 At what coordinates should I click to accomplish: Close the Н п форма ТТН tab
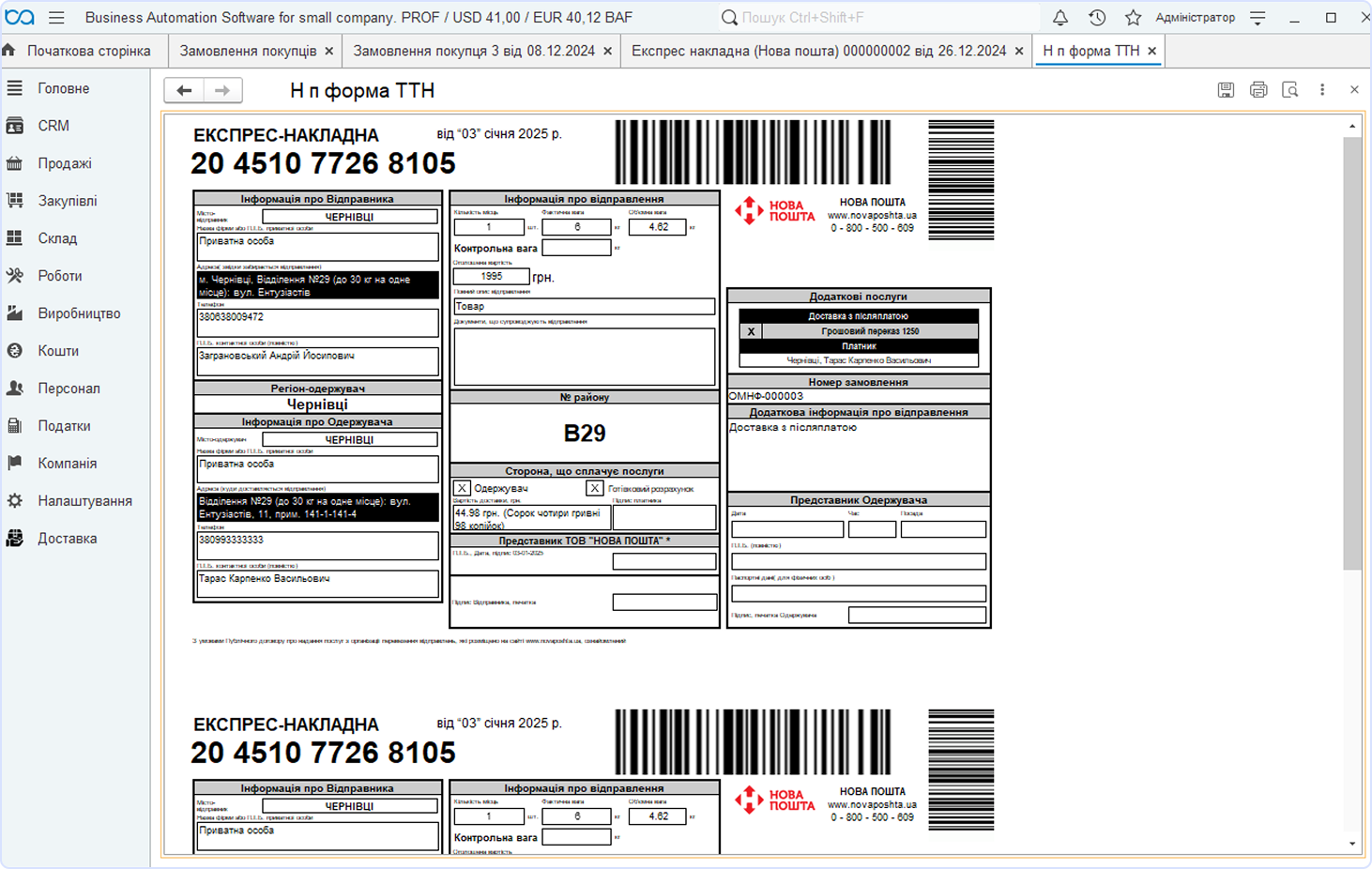click(1152, 52)
